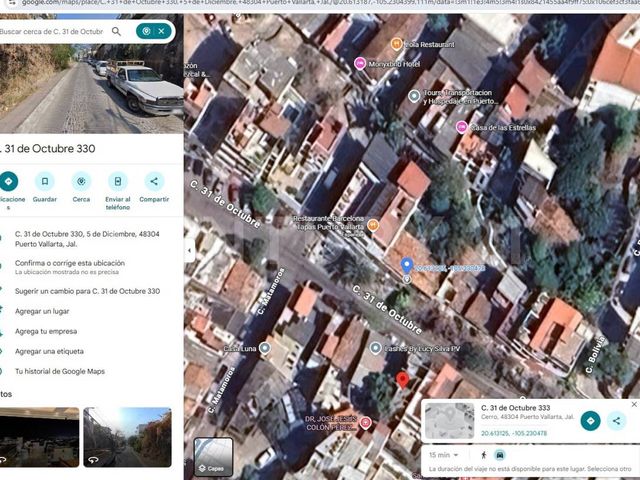
Task: Click Sugerir un cambio para C. 31 de Octubre 330
Action: pos(87,291)
